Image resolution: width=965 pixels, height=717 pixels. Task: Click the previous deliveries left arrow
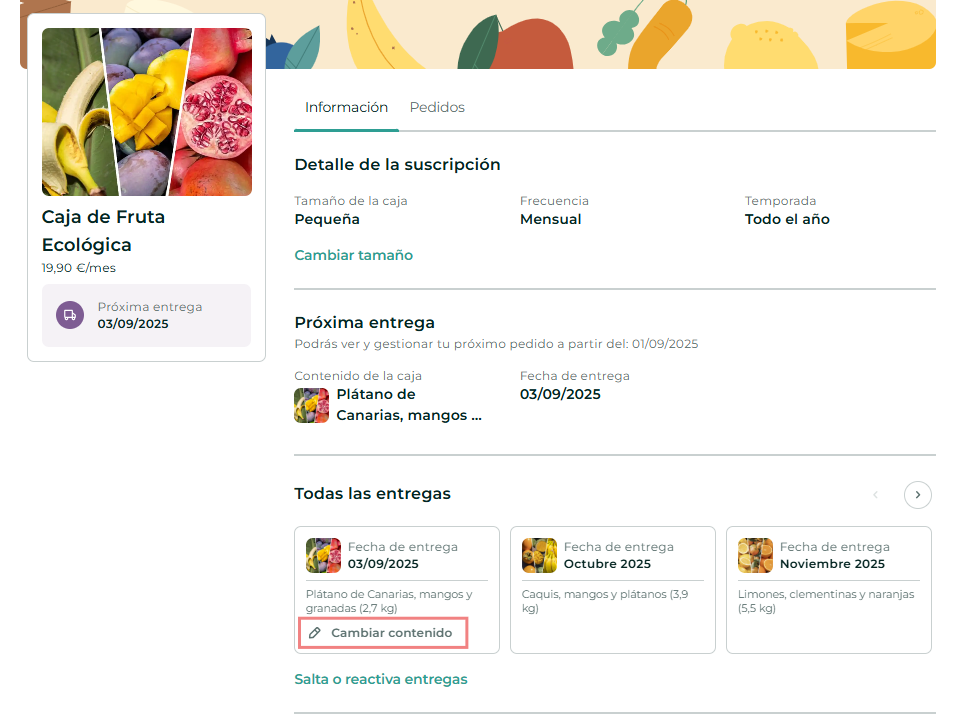pos(875,495)
